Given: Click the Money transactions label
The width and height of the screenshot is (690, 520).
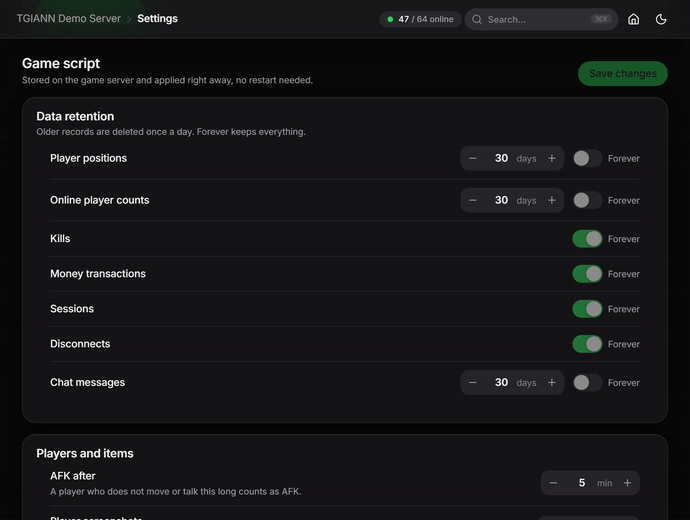Looking at the screenshot, I should click(x=98, y=274).
